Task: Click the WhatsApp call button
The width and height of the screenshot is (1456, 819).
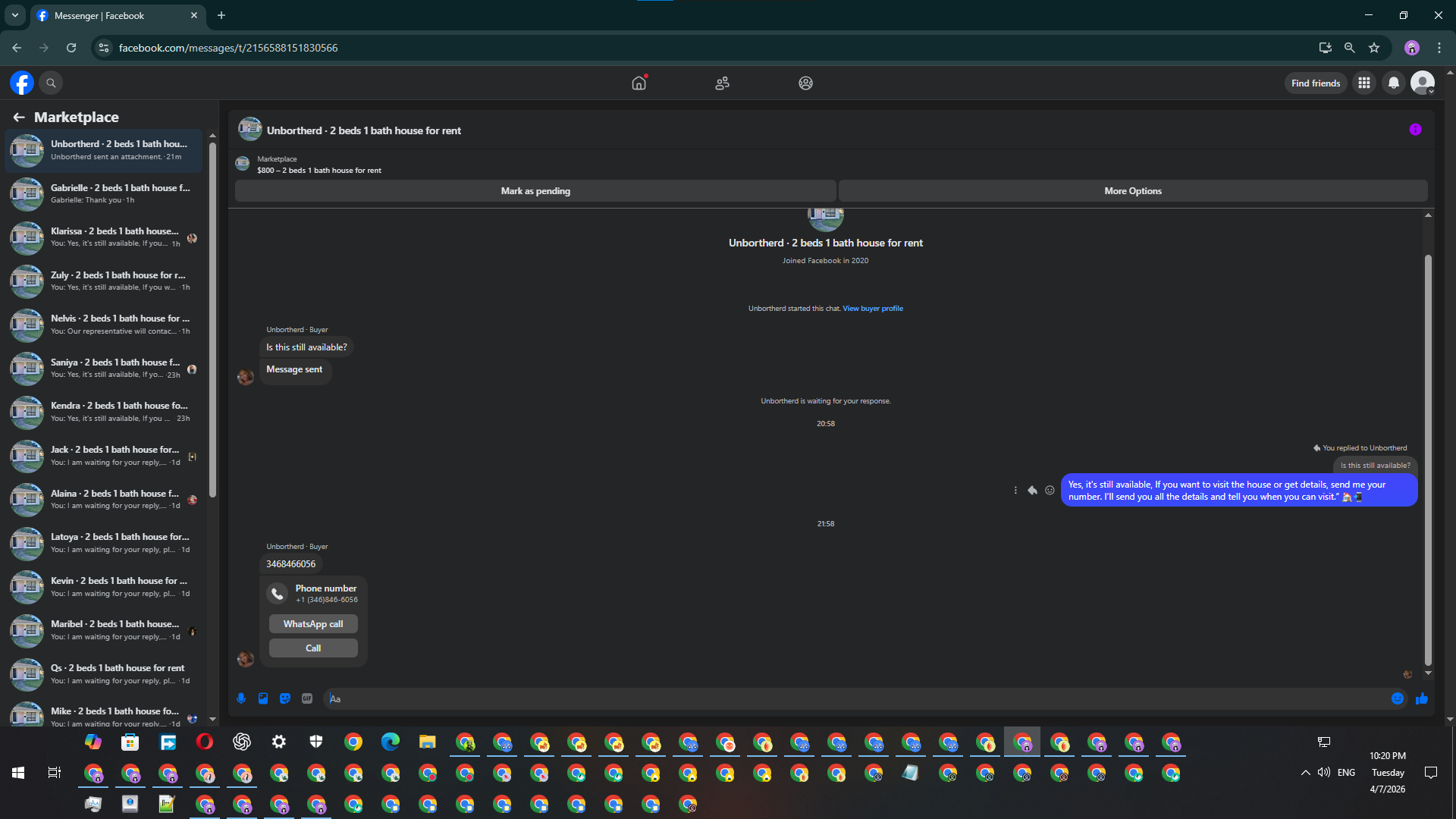Action: (x=313, y=624)
